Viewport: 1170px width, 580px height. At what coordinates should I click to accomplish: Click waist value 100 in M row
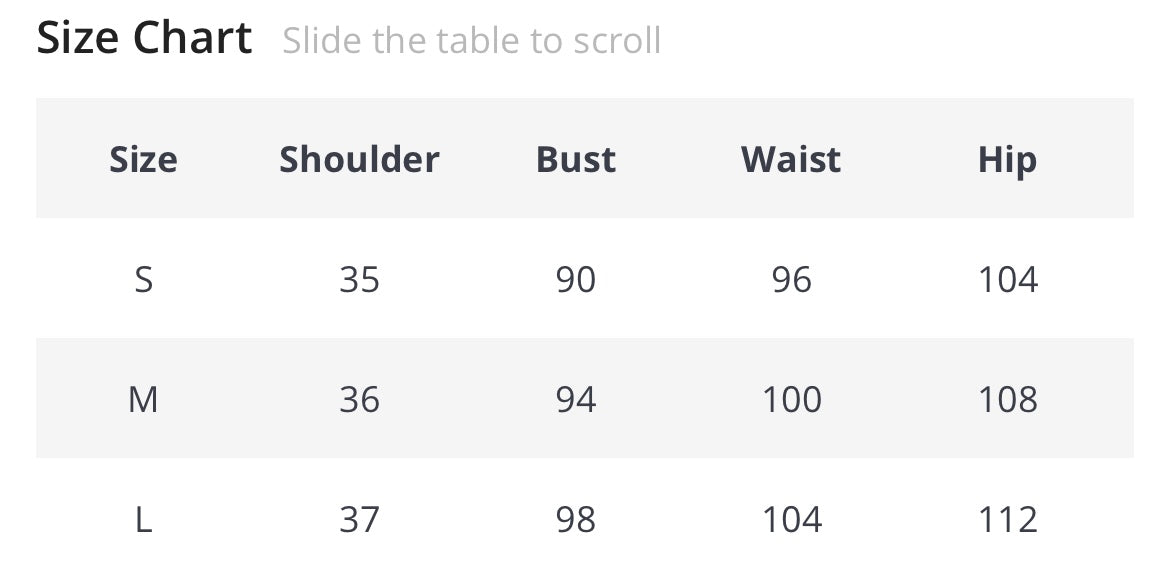coord(791,399)
